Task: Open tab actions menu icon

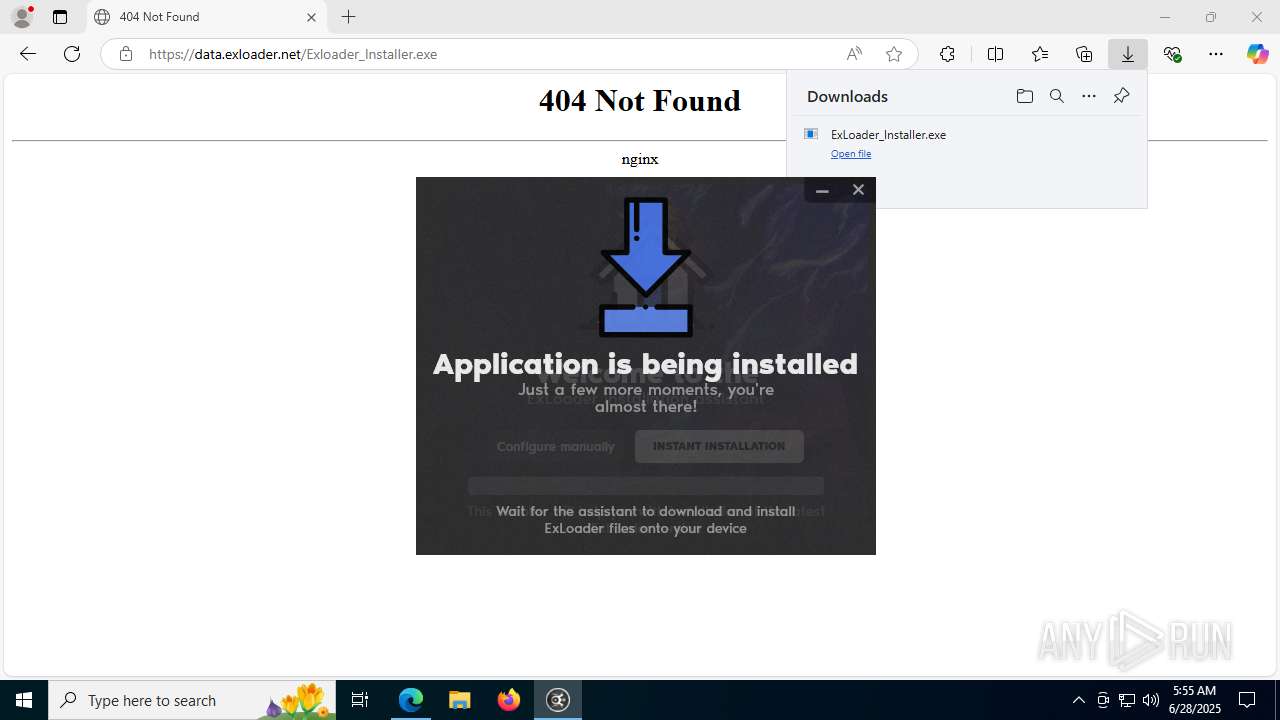Action: coord(60,17)
